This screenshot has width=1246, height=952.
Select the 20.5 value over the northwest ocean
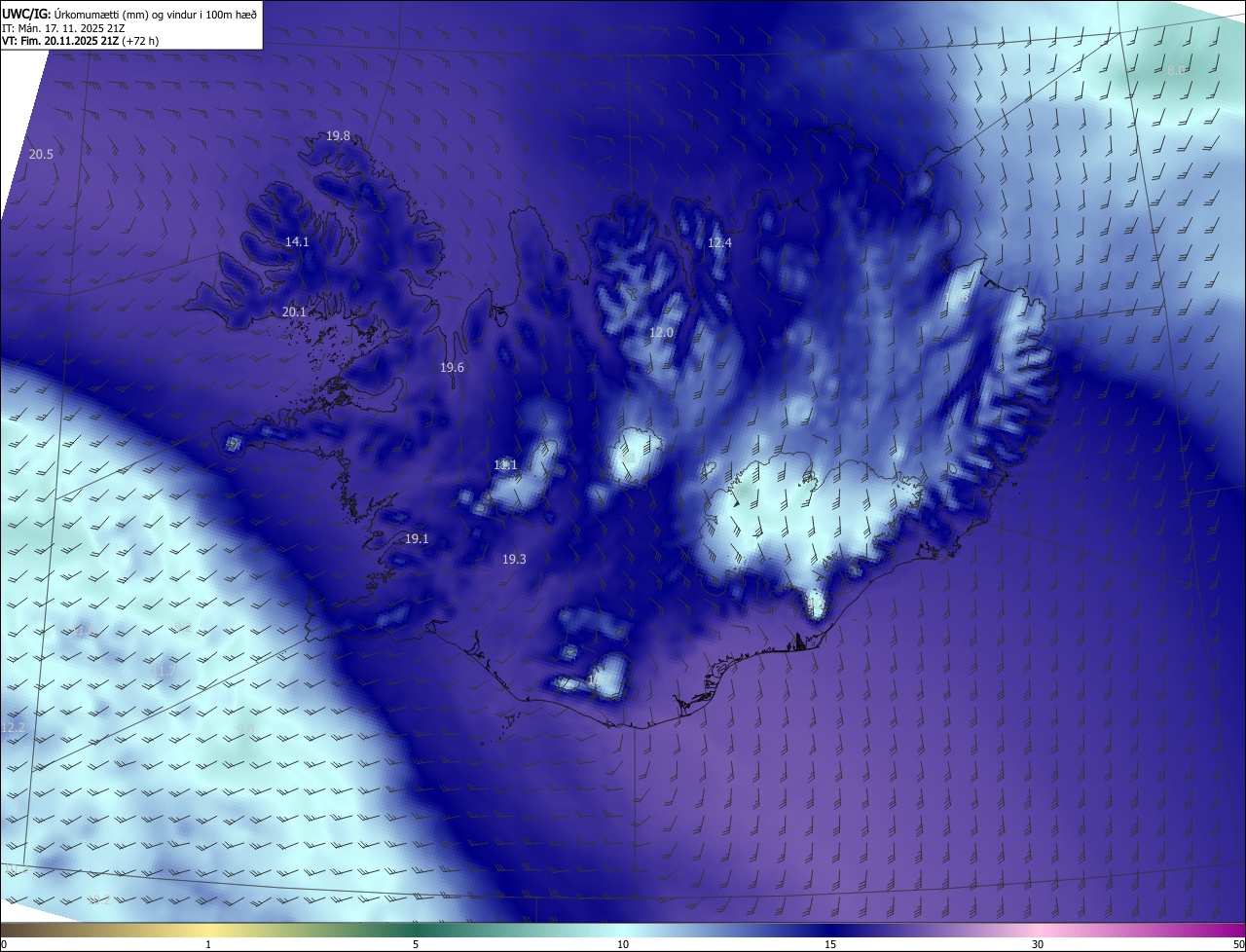click(x=41, y=154)
